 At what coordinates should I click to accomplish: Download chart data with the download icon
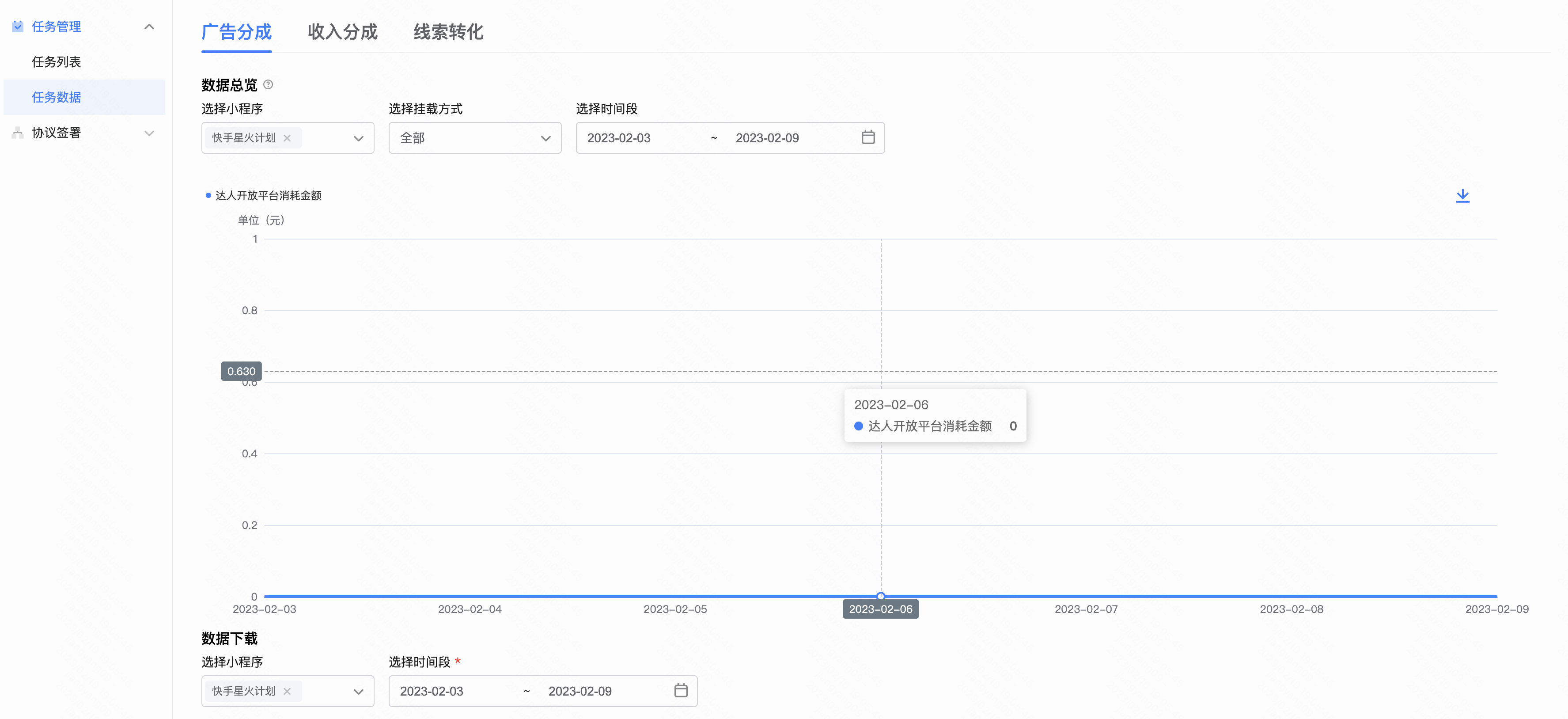[1462, 195]
